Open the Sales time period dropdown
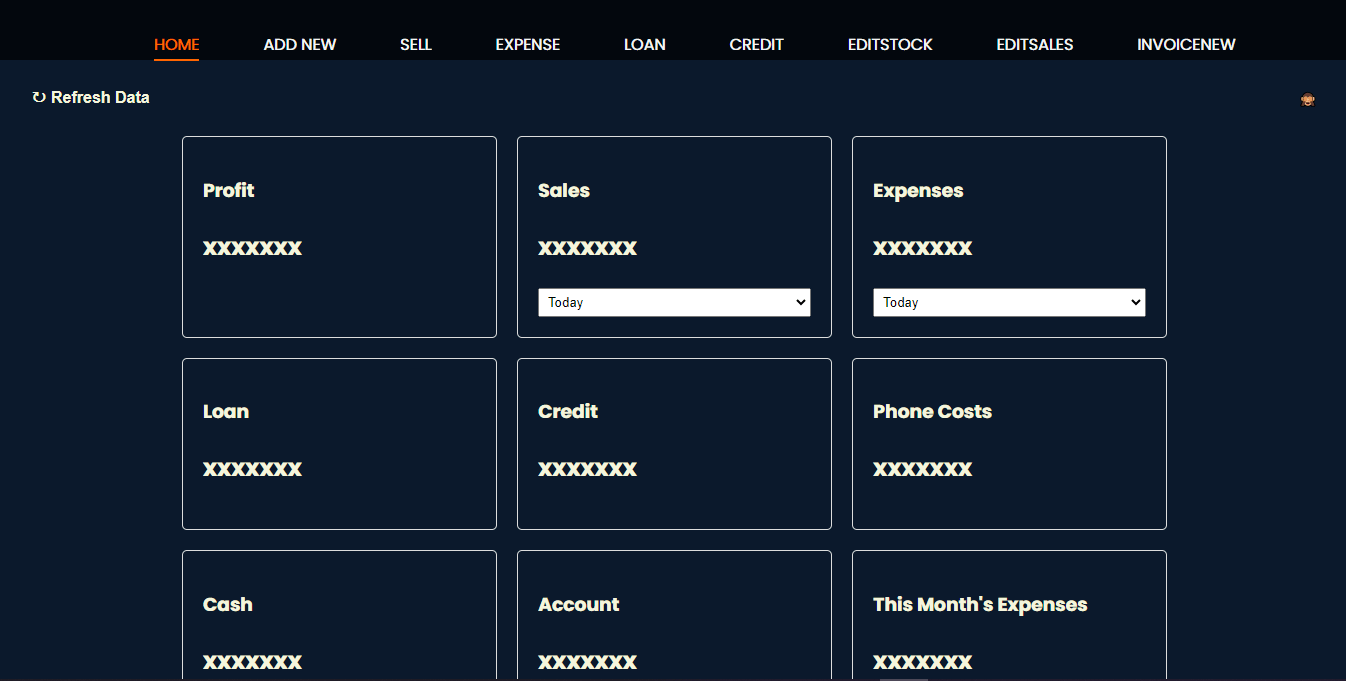 coord(673,302)
